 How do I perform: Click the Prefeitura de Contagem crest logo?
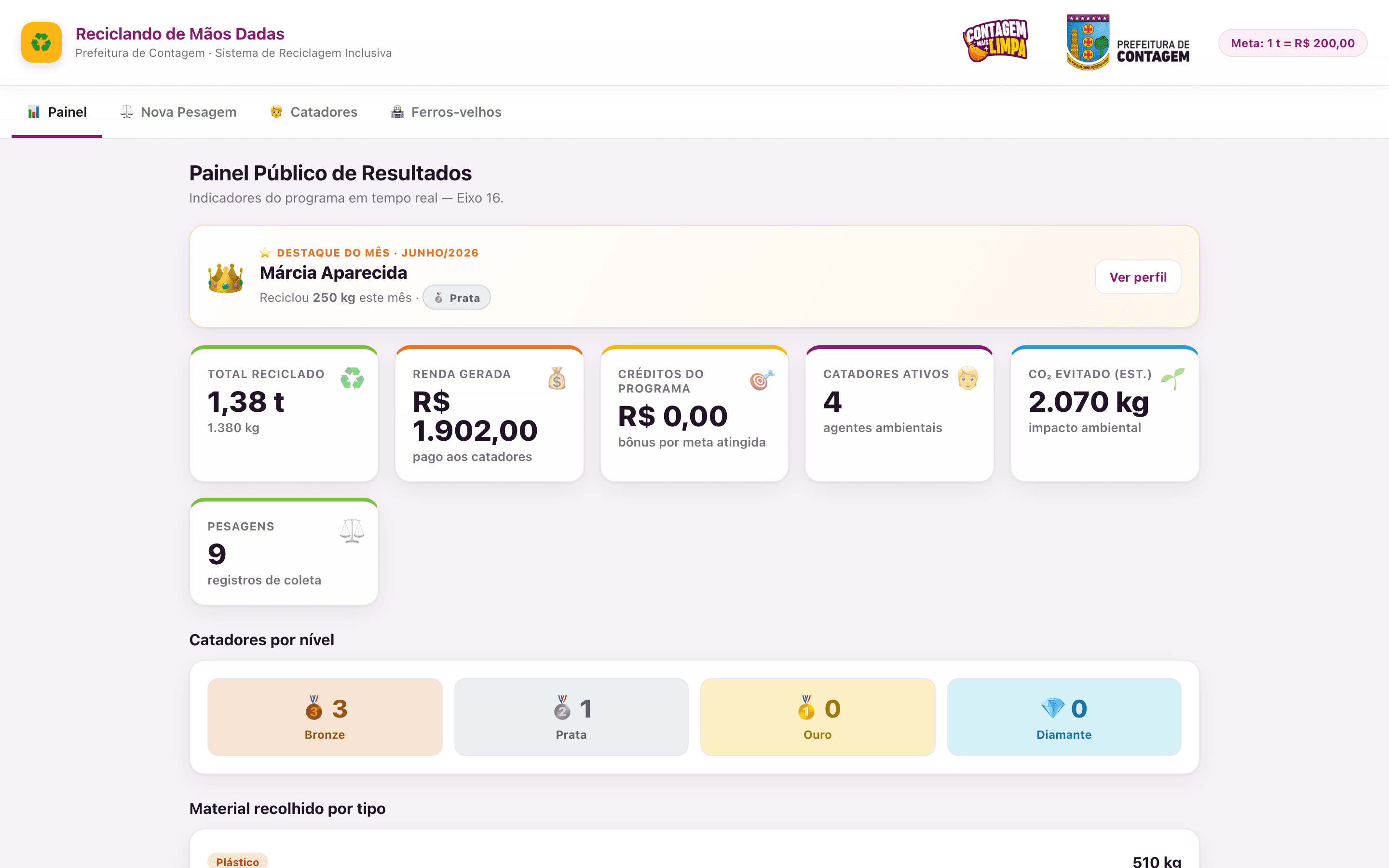(1127, 42)
